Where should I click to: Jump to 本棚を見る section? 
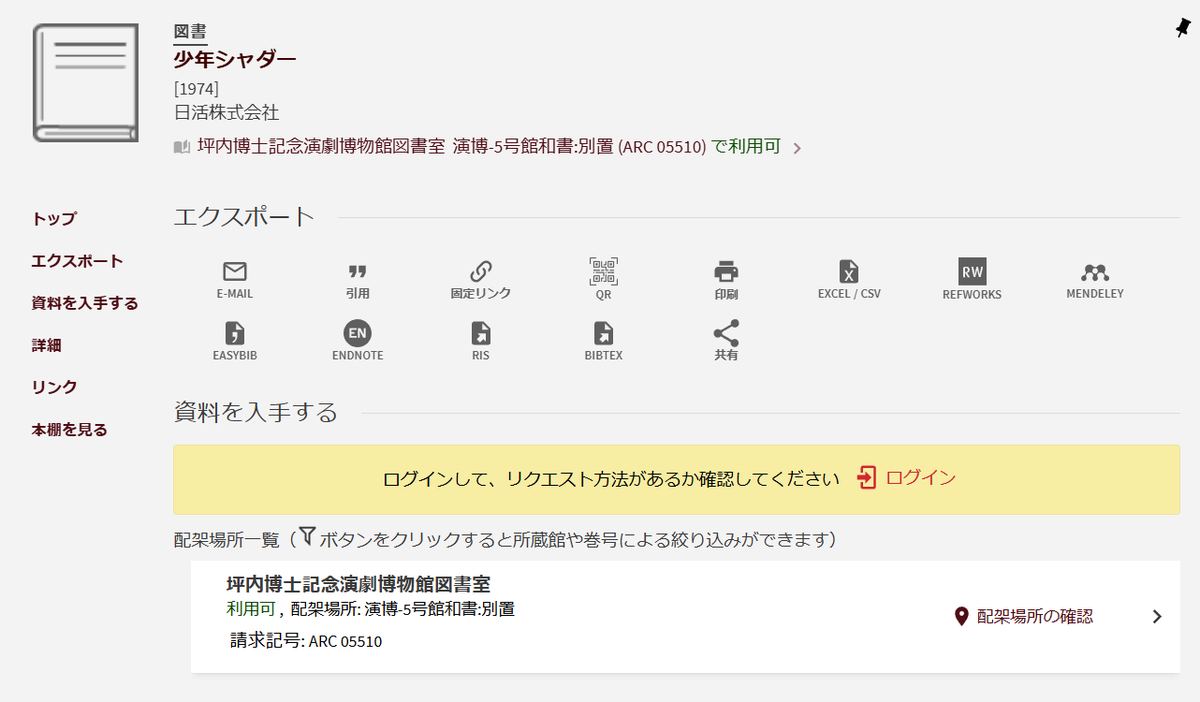pos(69,429)
